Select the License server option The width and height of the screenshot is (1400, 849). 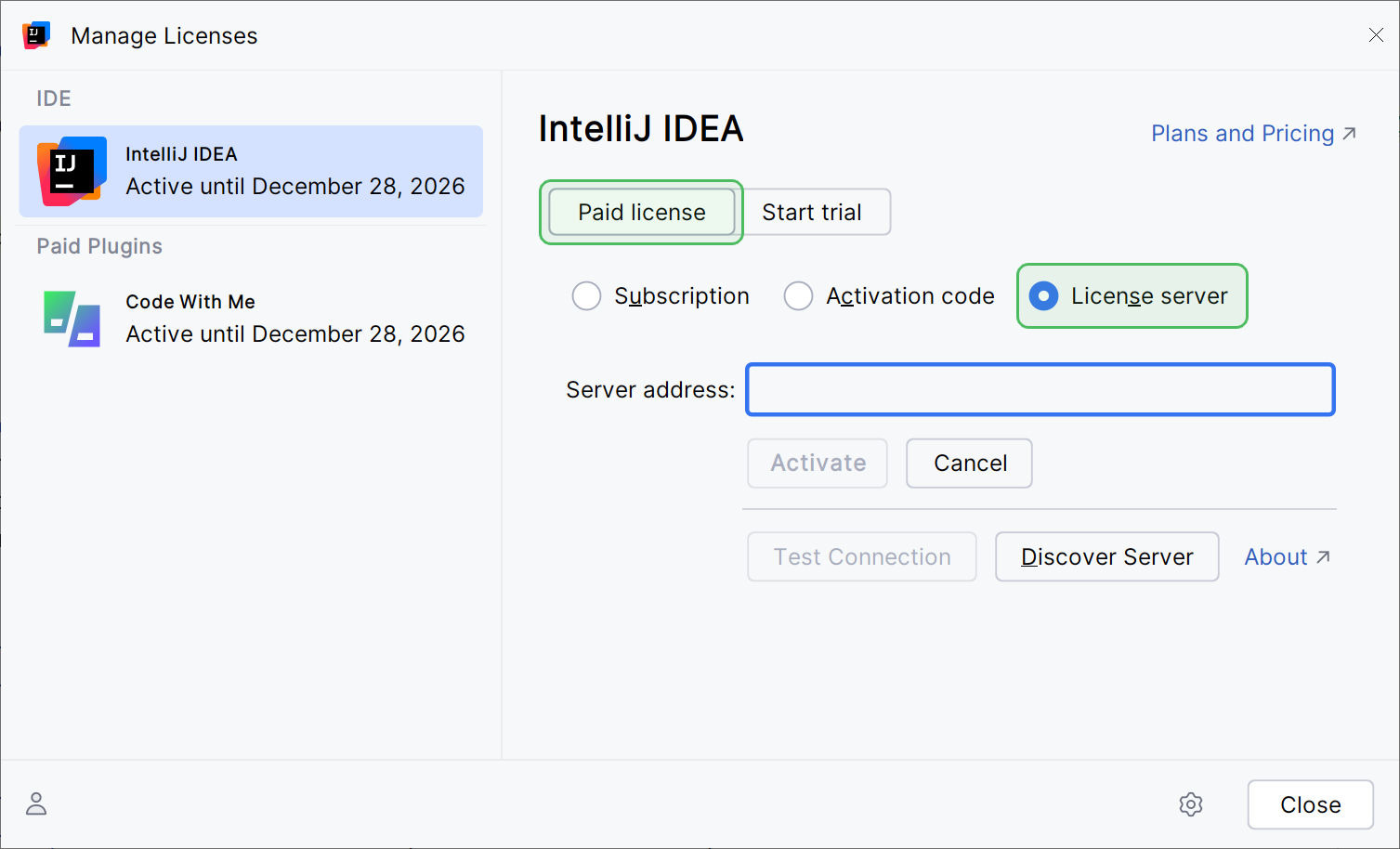1043,295
